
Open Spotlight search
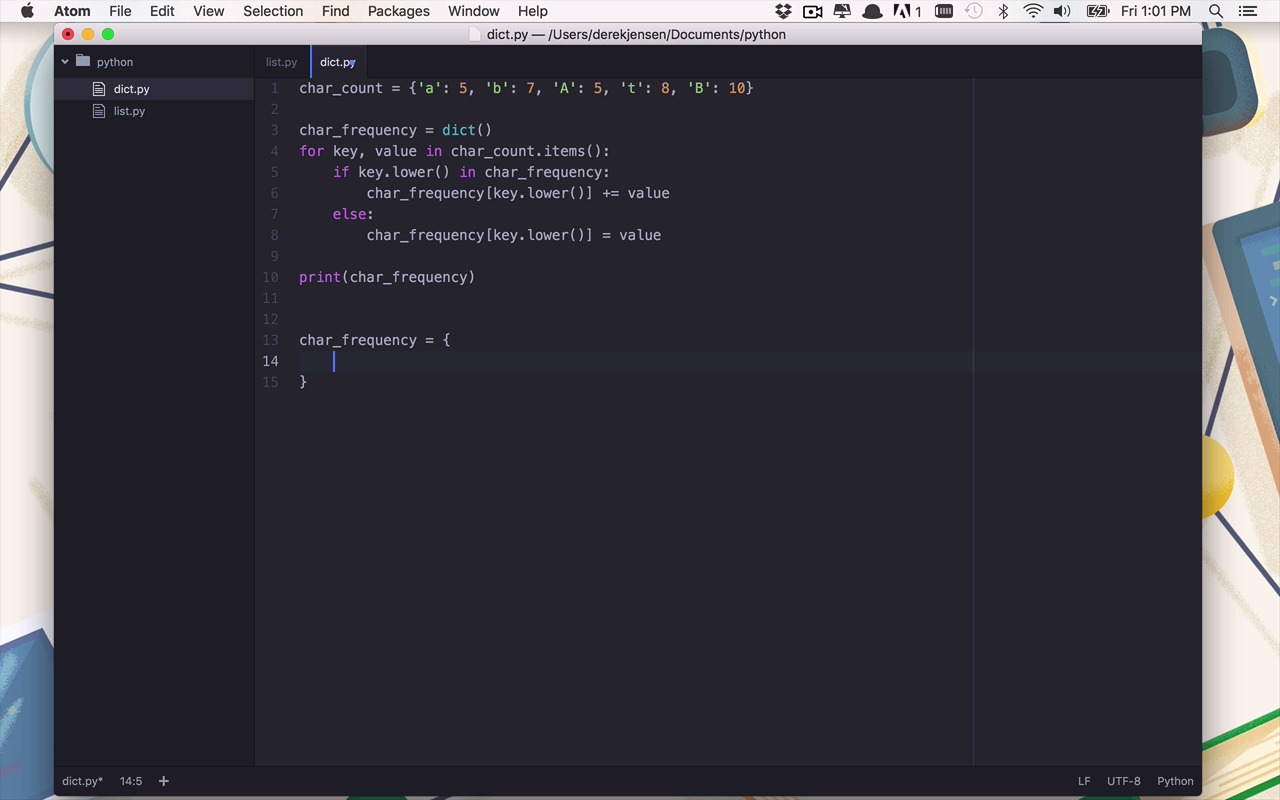pyautogui.click(x=1216, y=11)
